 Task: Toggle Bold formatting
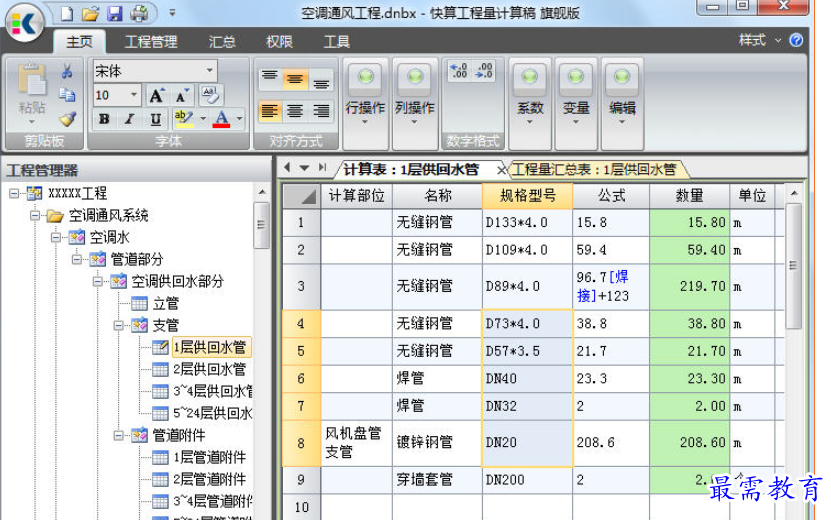[104, 119]
